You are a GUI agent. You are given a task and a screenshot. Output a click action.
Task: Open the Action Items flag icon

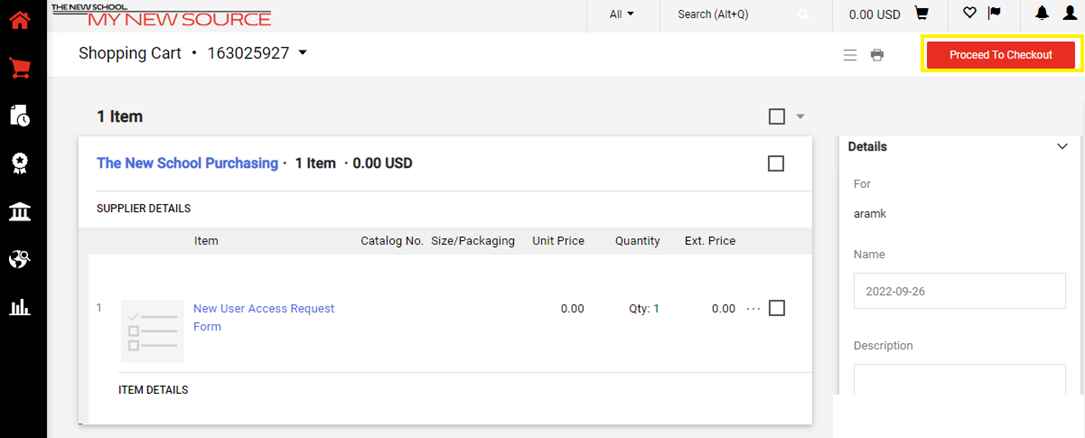(x=994, y=13)
